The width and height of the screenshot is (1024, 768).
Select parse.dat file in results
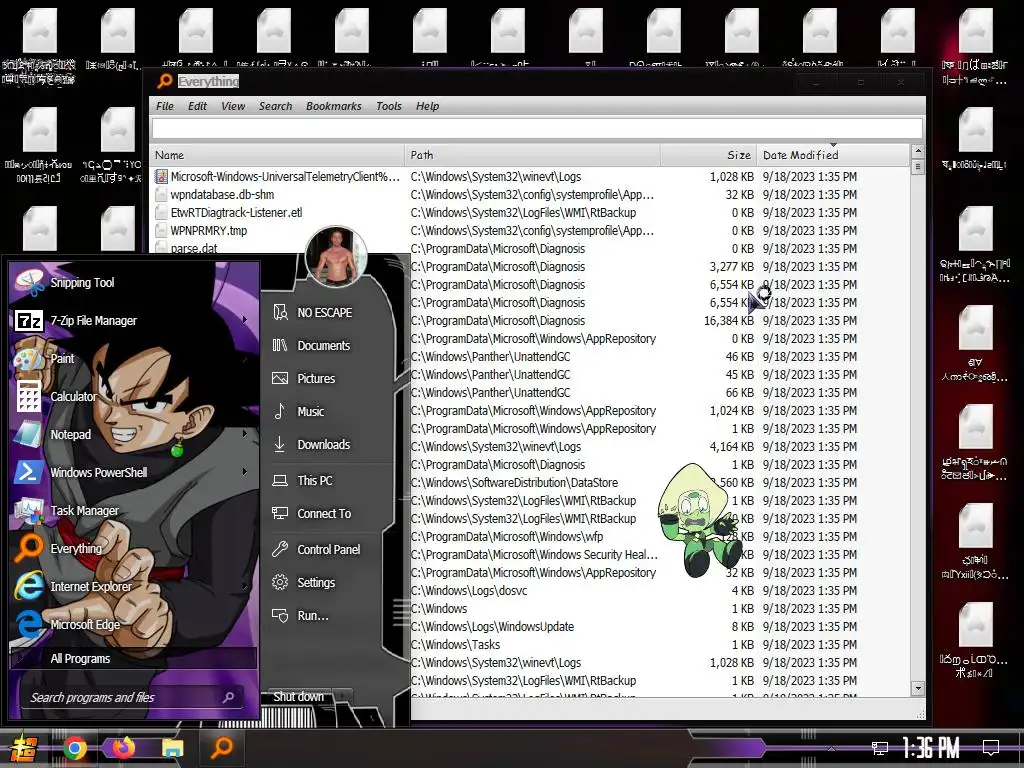coord(193,248)
